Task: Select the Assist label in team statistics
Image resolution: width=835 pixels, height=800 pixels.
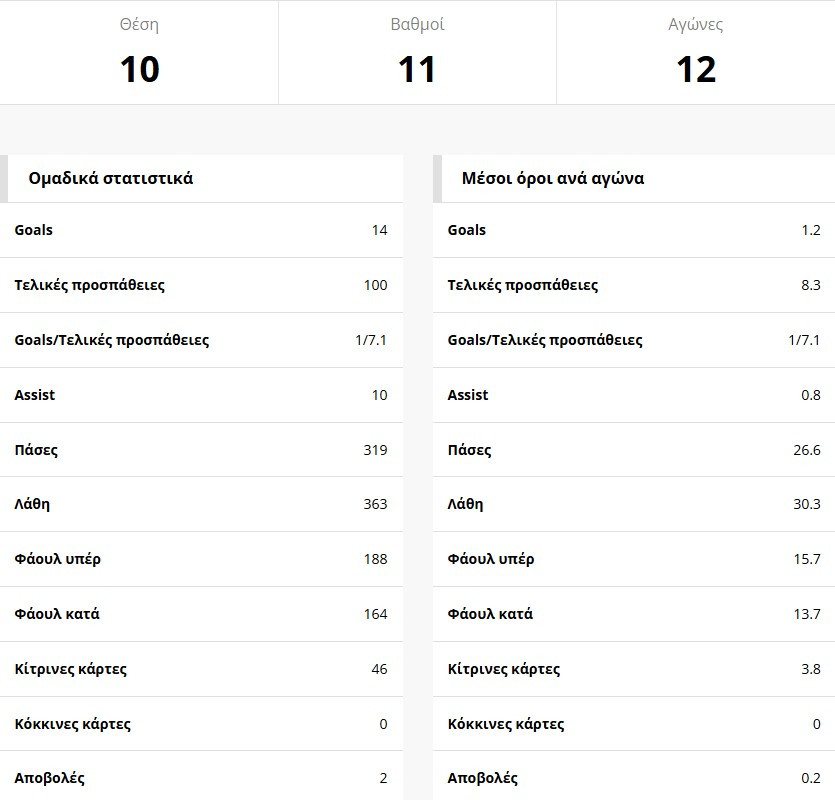Action: click(x=35, y=395)
